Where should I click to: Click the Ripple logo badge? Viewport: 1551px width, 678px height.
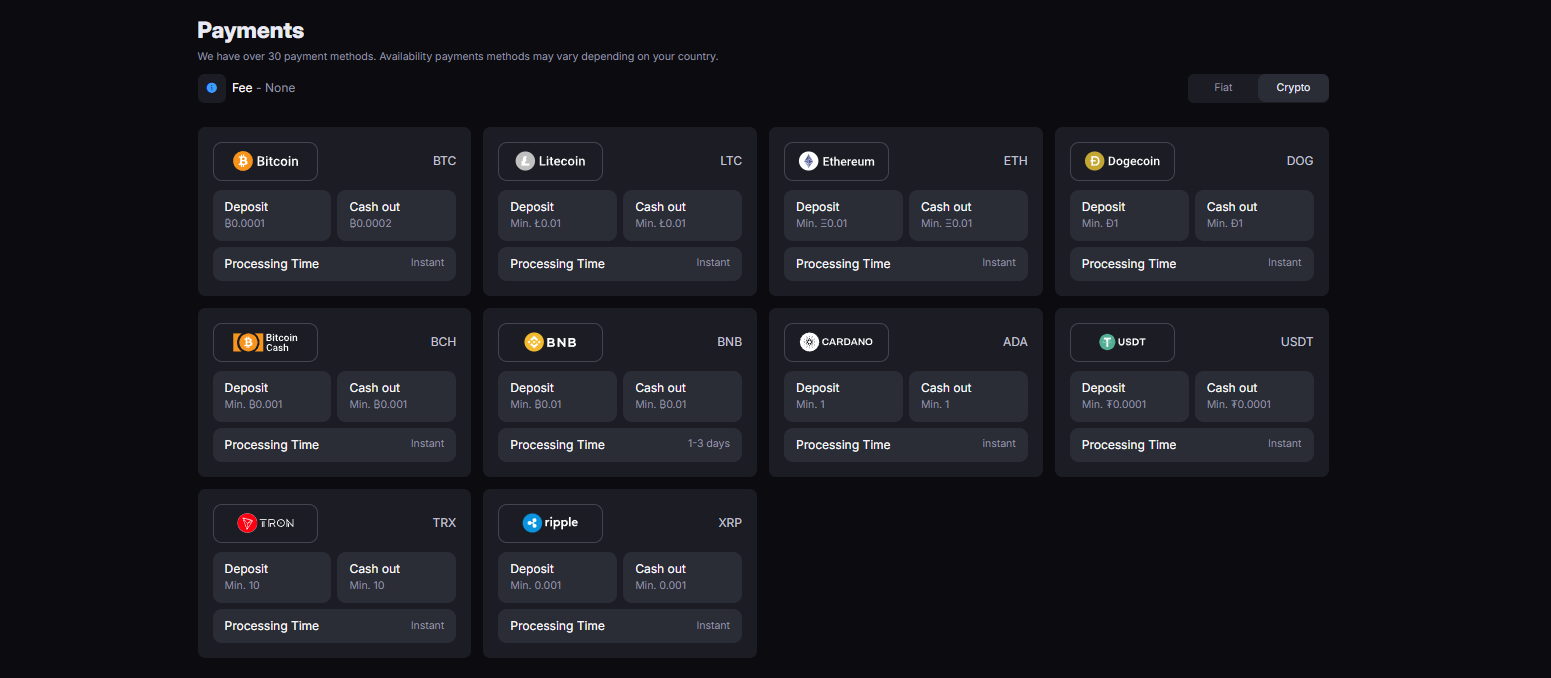pos(550,523)
